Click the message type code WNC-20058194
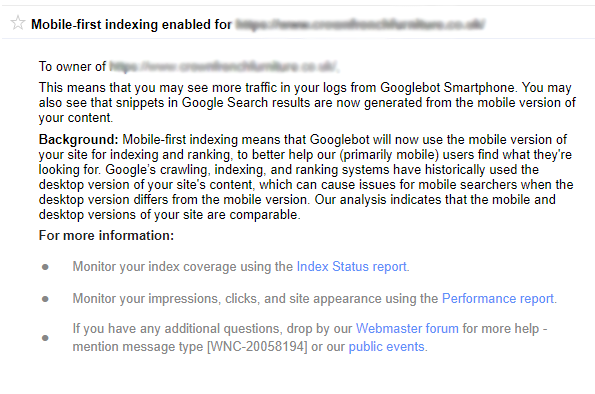Image resolution: width=595 pixels, height=394 pixels. (257, 347)
